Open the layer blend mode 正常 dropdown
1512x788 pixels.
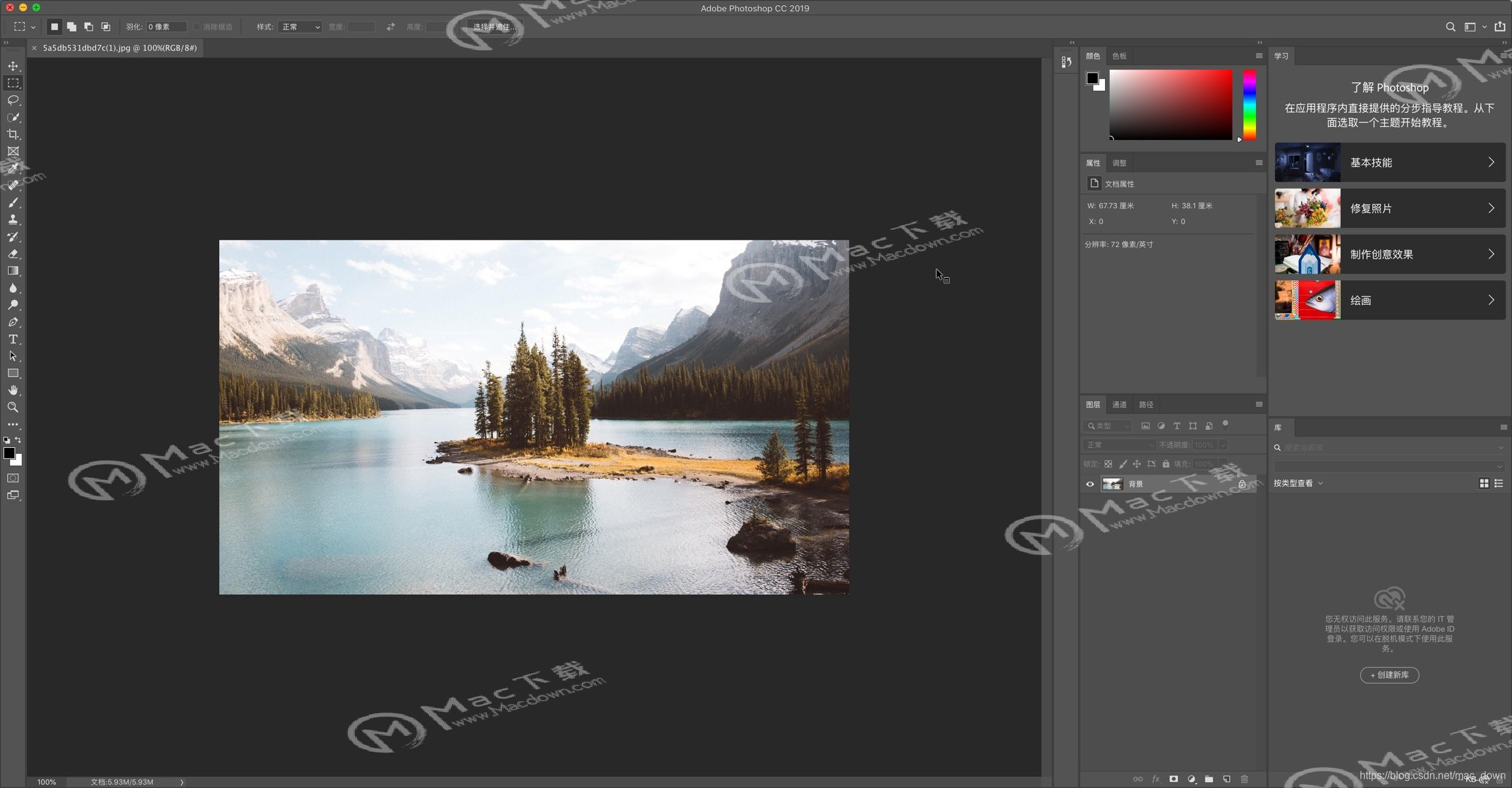1119,445
